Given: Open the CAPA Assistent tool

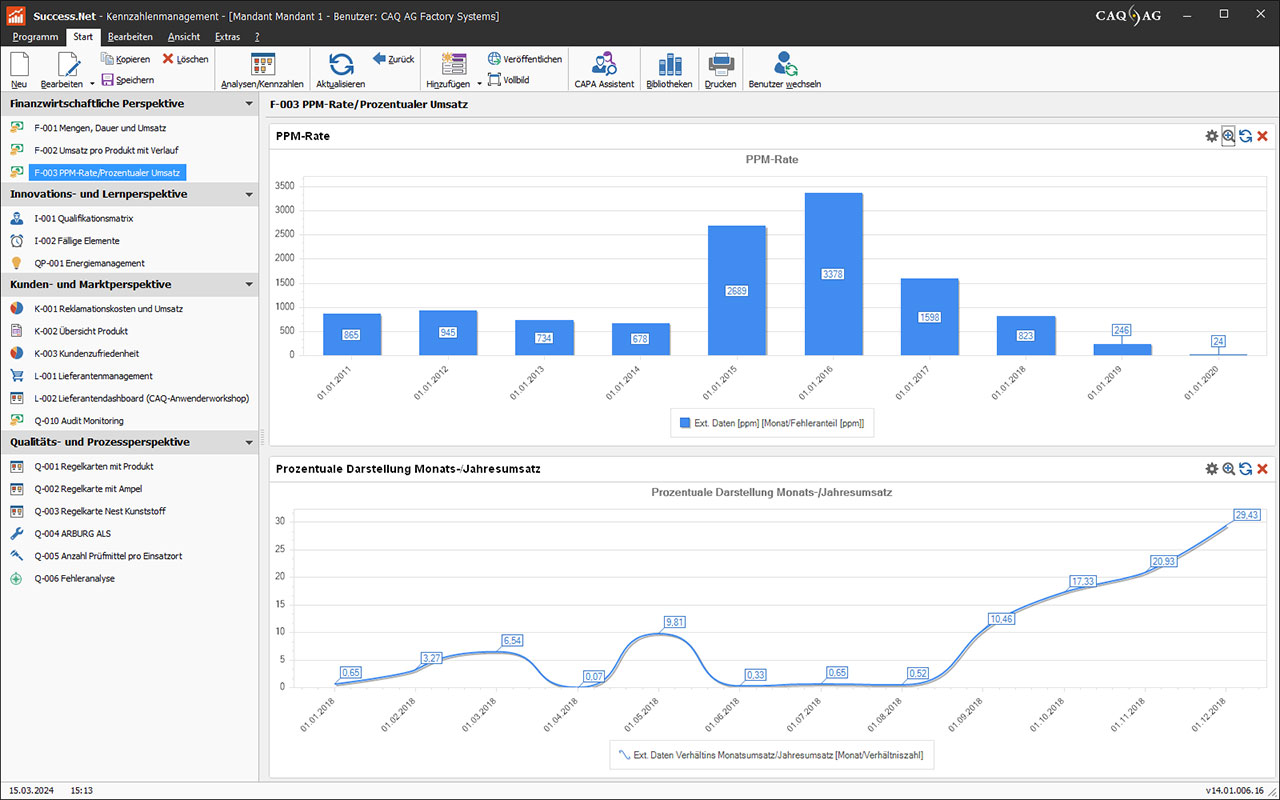Looking at the screenshot, I should 603,65.
